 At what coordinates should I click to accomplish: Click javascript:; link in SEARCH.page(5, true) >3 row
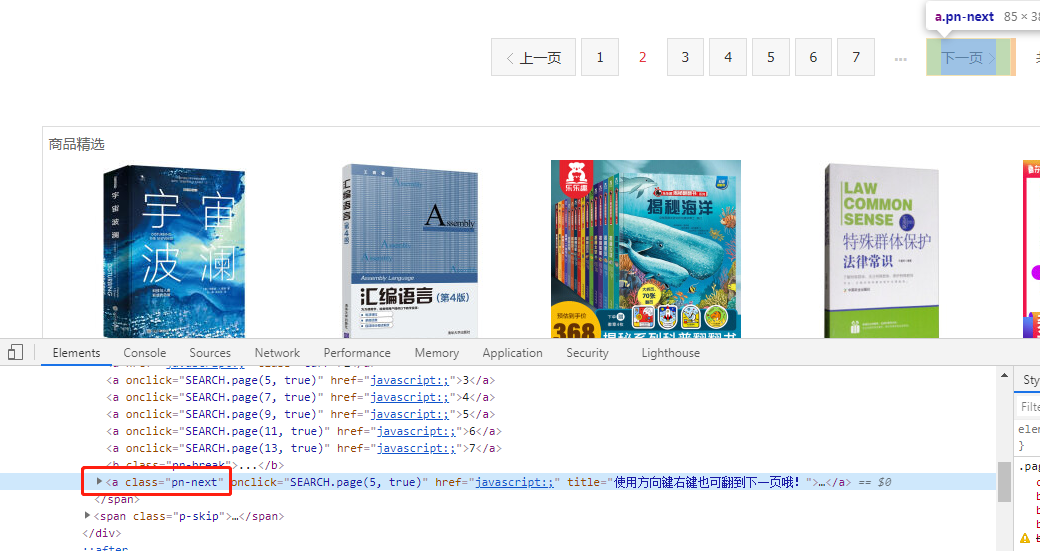coord(409,380)
